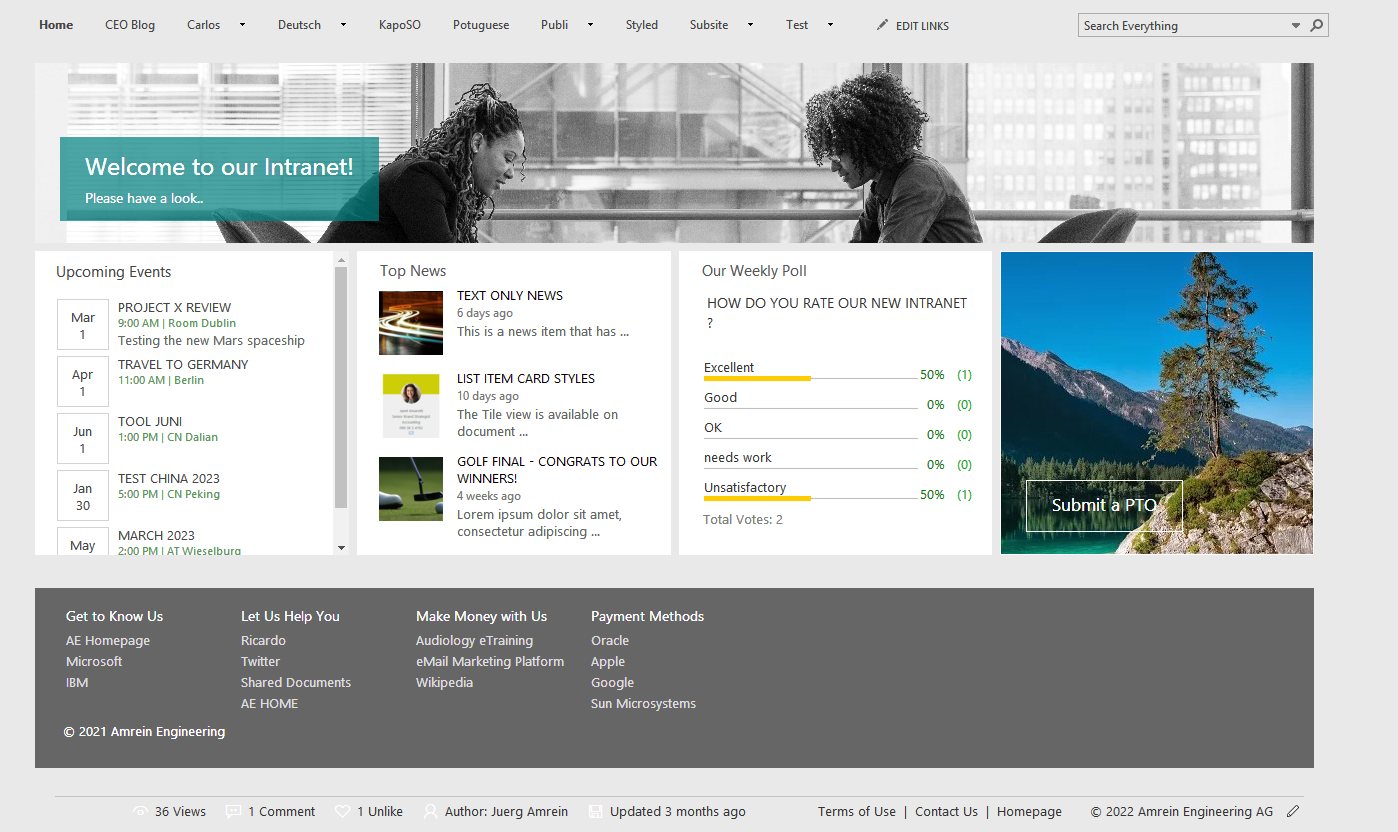Open TOOL JUNI event
The image size is (1398, 832).
(x=150, y=421)
